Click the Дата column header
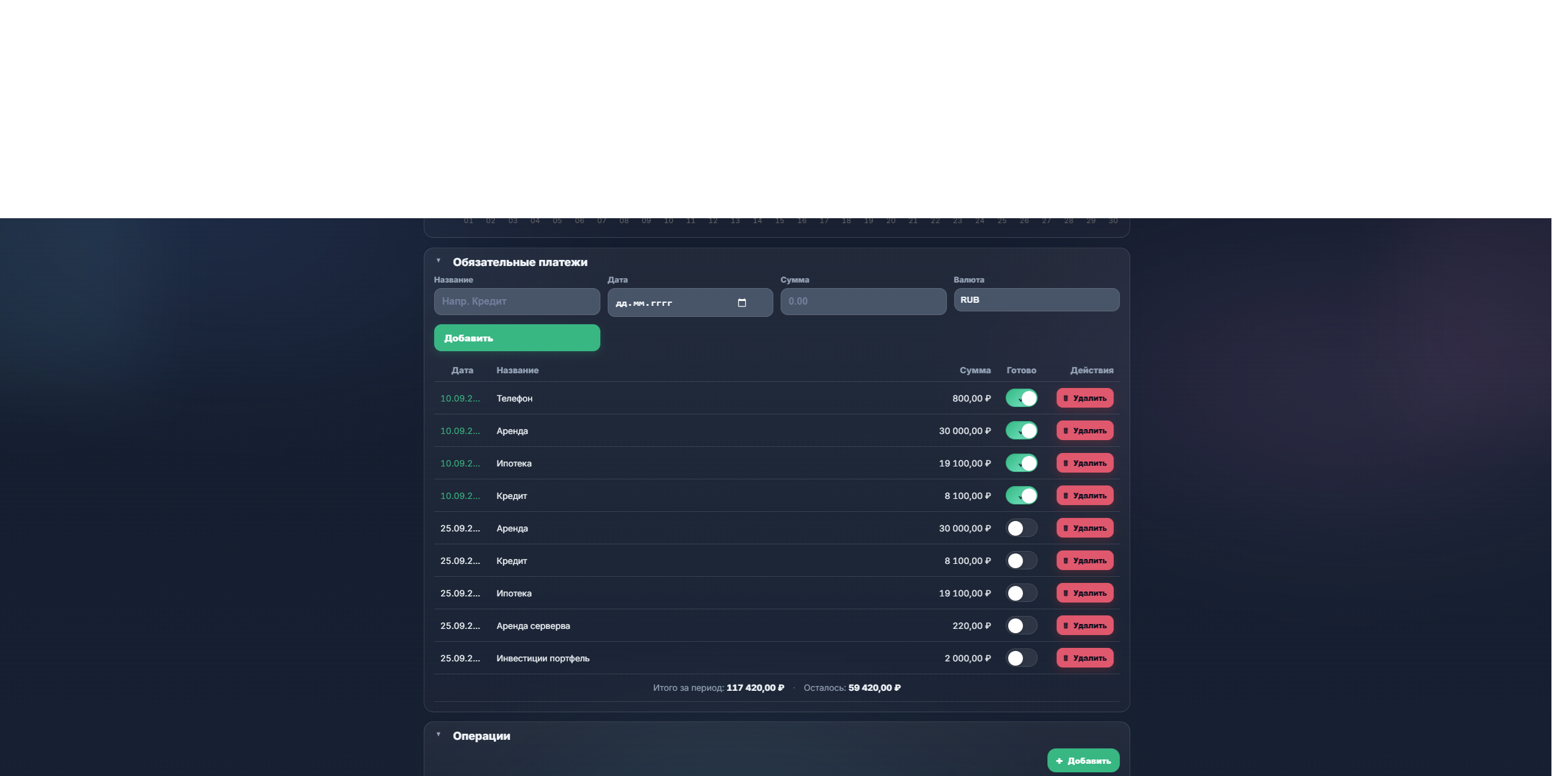This screenshot has height=776, width=1568. [462, 370]
